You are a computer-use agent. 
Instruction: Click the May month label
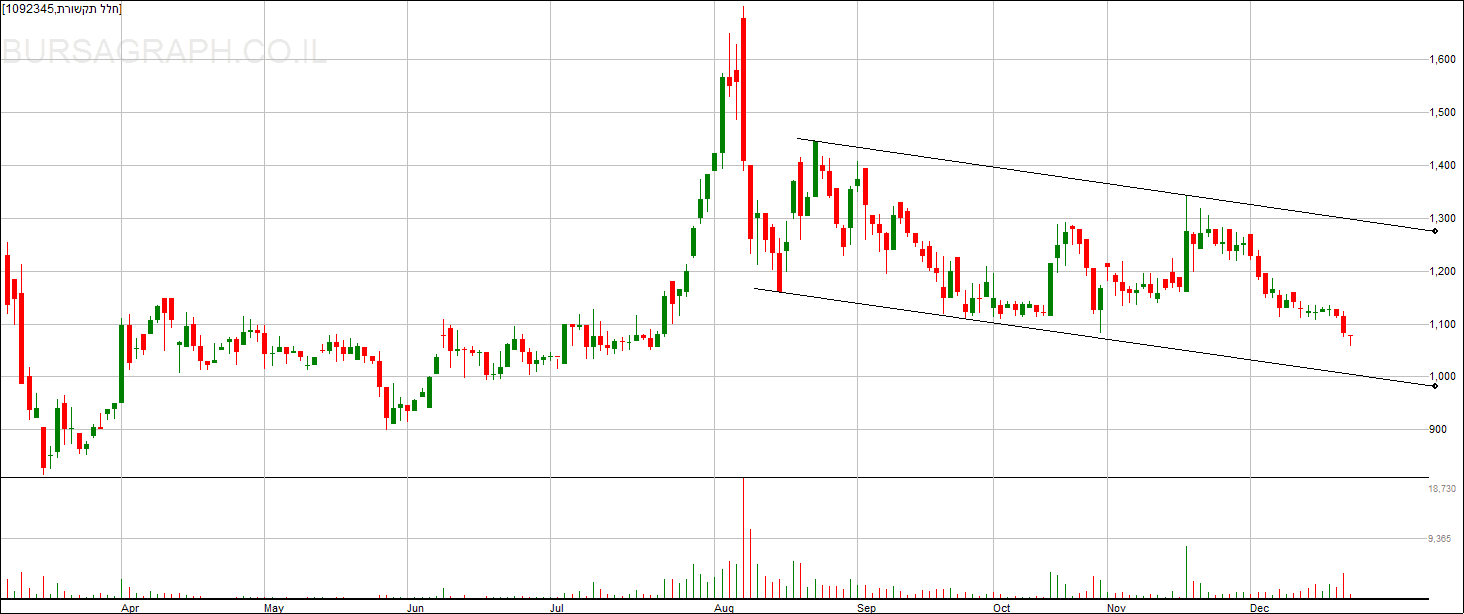tap(274, 607)
